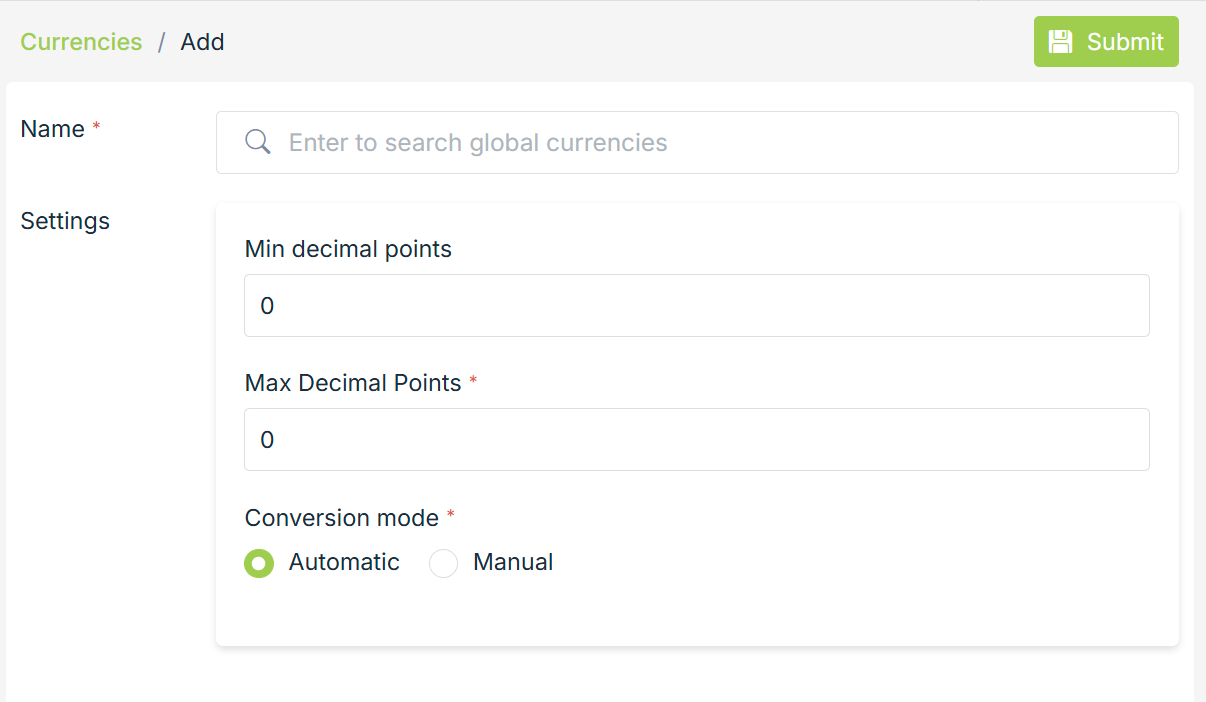Click the breadcrumb slash separator
Screen dimensions: 1206x702
(161, 42)
